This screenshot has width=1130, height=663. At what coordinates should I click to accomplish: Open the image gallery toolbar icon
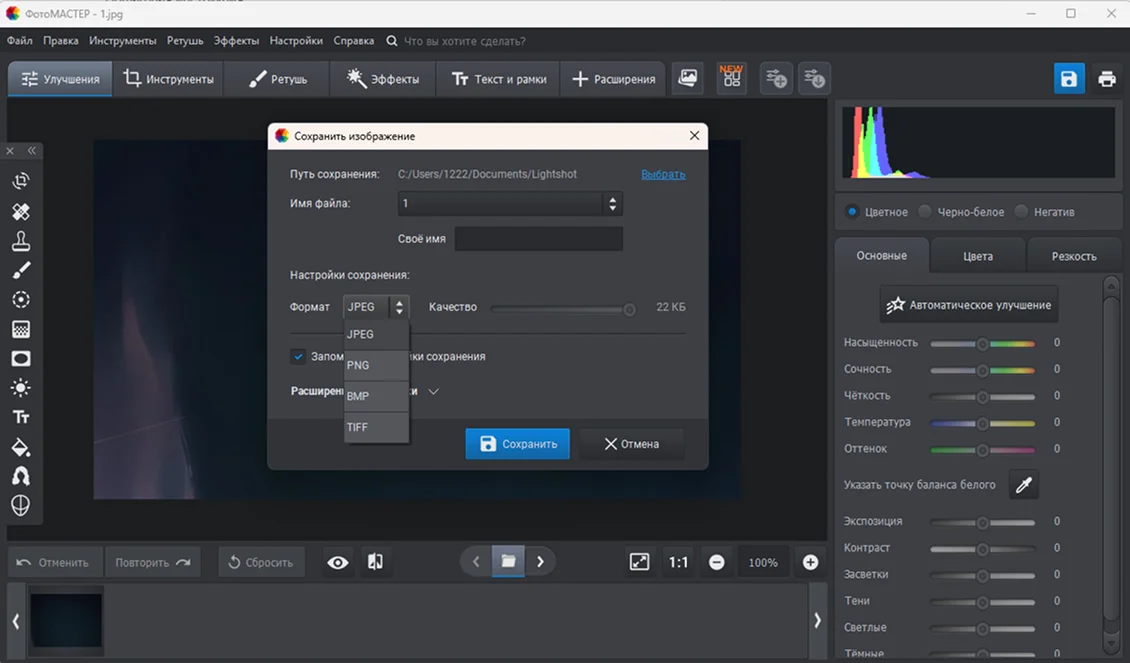pyautogui.click(x=688, y=78)
